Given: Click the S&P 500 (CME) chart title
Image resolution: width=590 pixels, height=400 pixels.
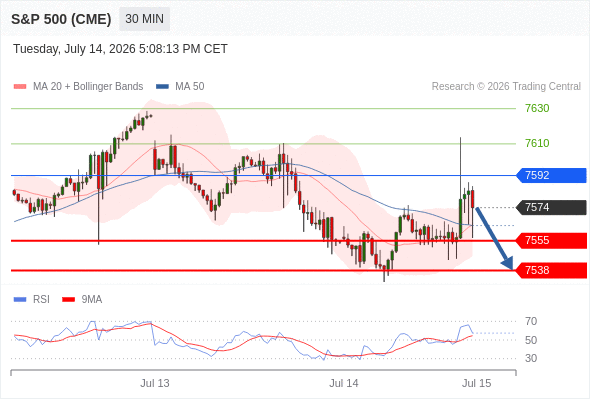Looking at the screenshot, I should [x=61, y=19].
